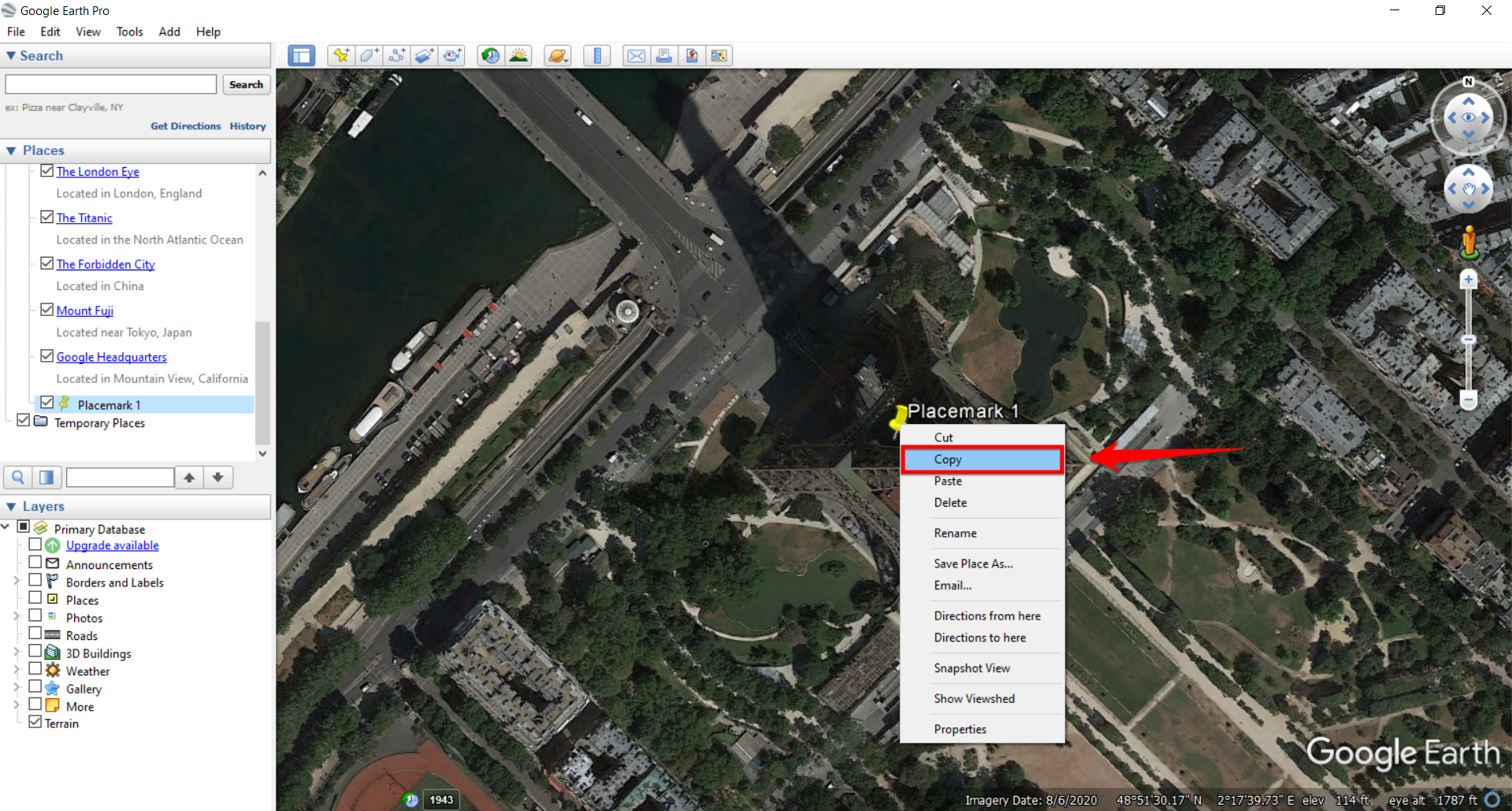This screenshot has height=811, width=1512.
Task: Add a polygon from toolbar
Action: (x=369, y=55)
